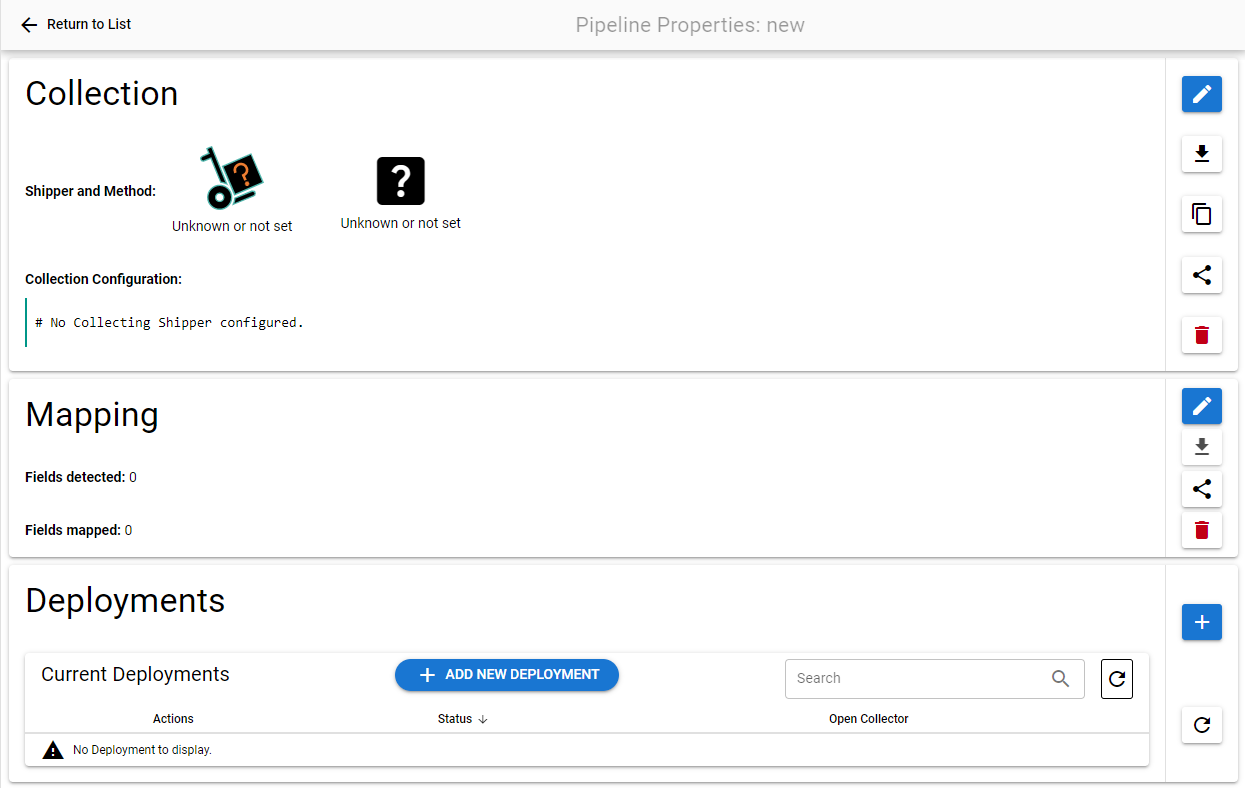Select the Open Collector column header

pyautogui.click(x=868, y=718)
